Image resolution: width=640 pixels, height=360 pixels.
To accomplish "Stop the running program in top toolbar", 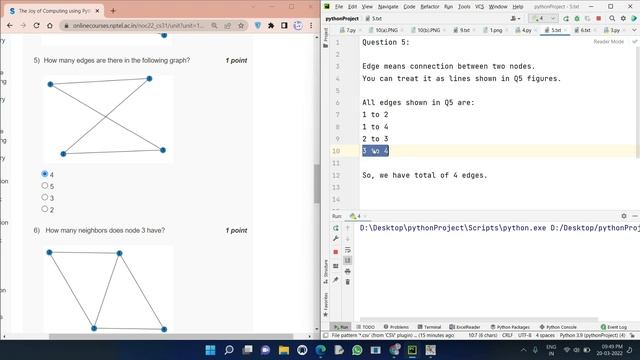I will coord(598,18).
